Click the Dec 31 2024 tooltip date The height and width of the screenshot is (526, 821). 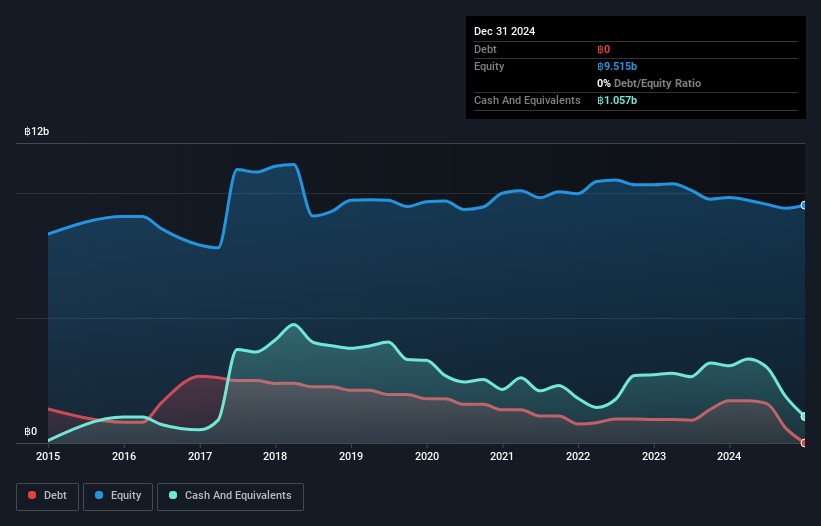pos(504,31)
